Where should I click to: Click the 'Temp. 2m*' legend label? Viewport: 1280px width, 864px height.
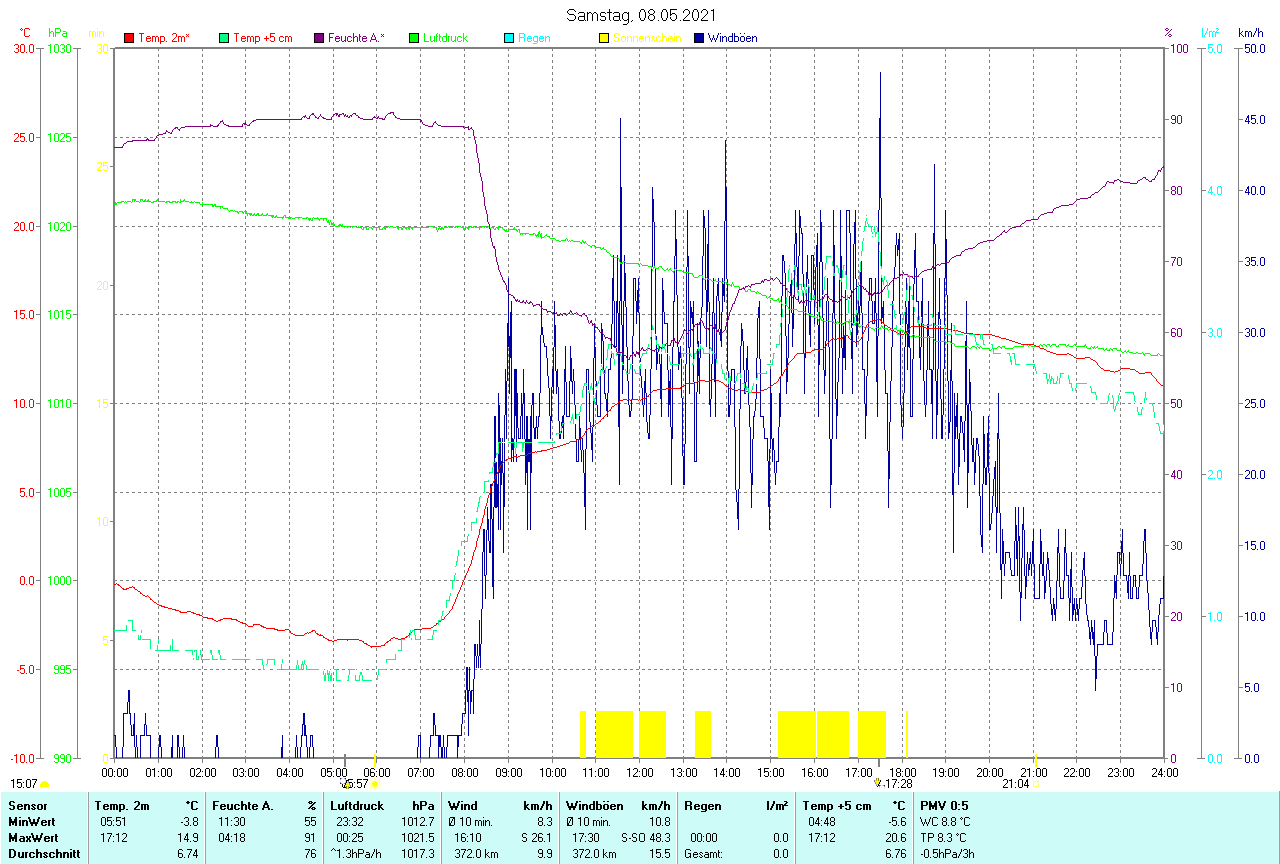click(164, 38)
